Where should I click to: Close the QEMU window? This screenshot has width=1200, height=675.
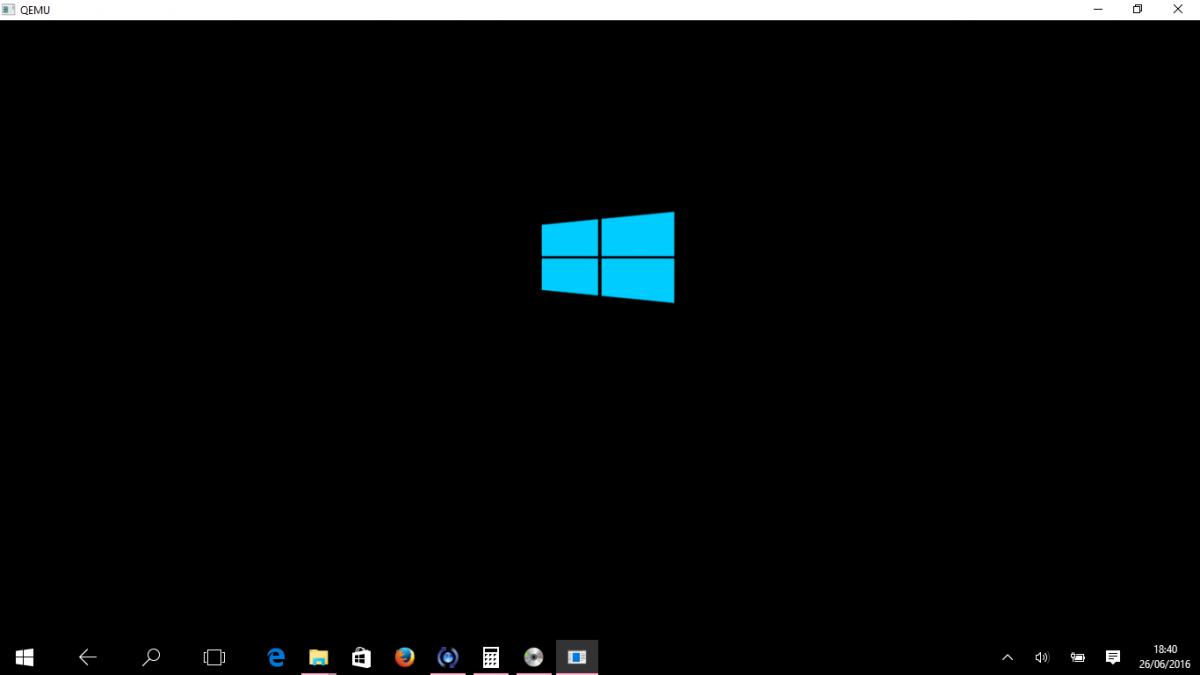click(1178, 9)
